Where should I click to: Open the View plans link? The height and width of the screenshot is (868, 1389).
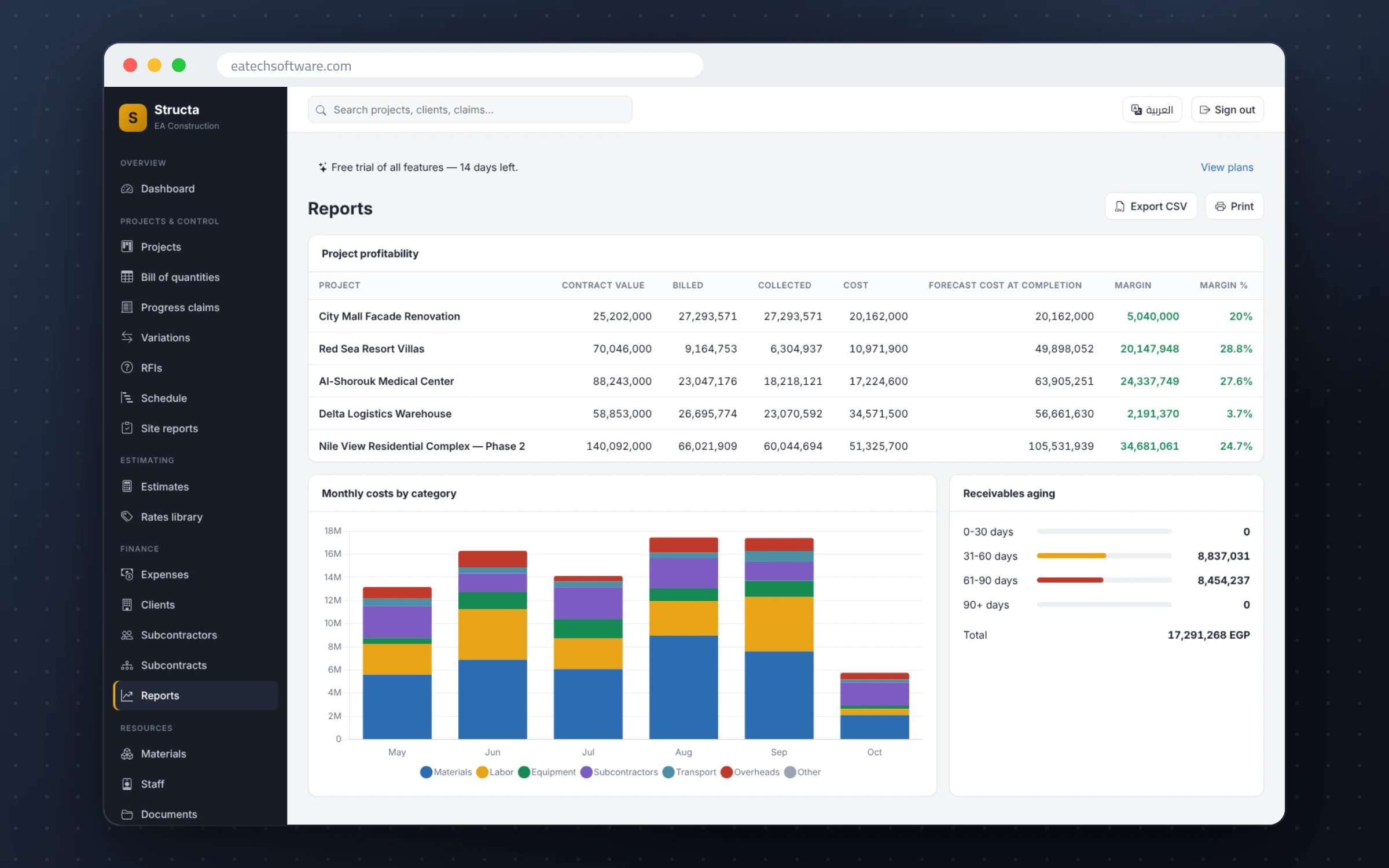click(1227, 167)
